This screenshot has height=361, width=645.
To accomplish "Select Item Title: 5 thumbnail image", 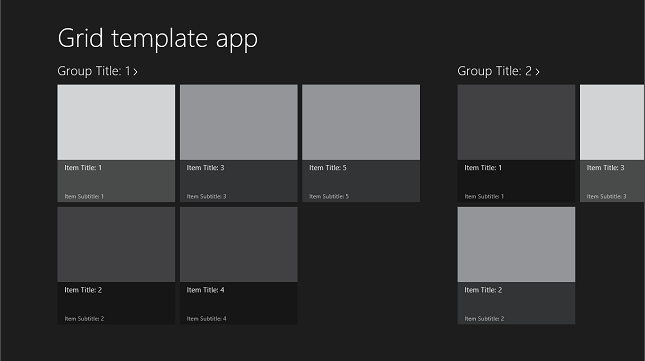I will pos(361,122).
